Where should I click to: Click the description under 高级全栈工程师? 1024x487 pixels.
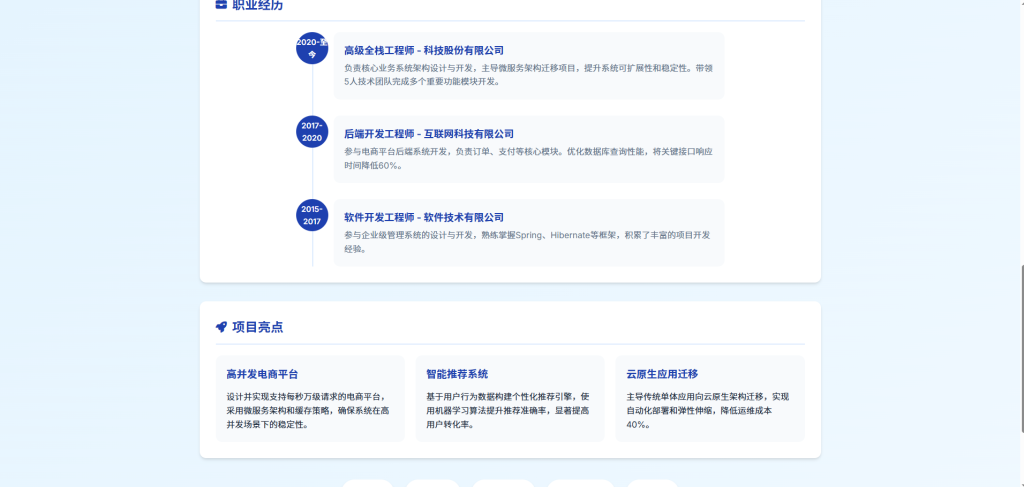pos(528,75)
